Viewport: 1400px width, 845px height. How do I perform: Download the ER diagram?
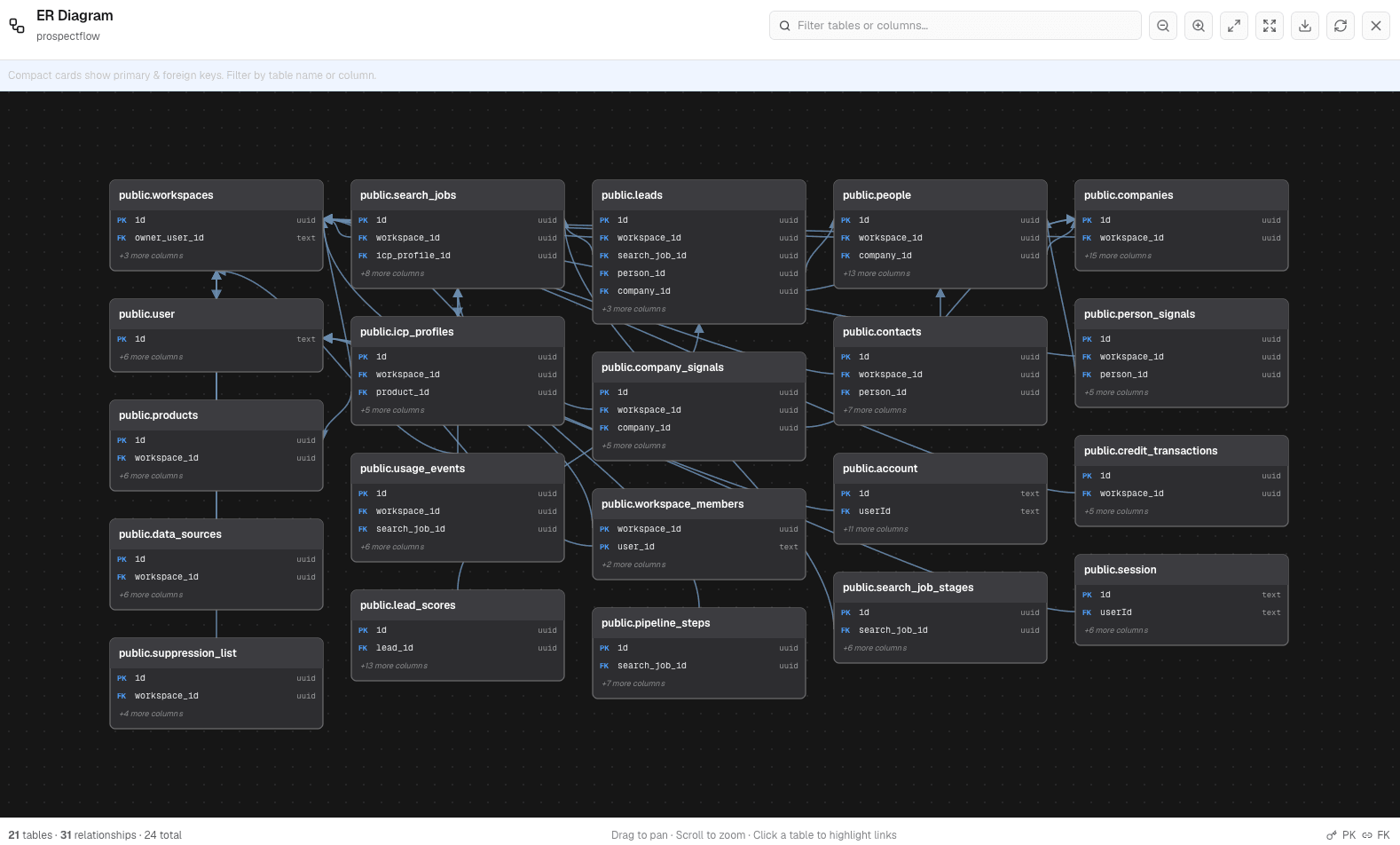pyautogui.click(x=1305, y=26)
